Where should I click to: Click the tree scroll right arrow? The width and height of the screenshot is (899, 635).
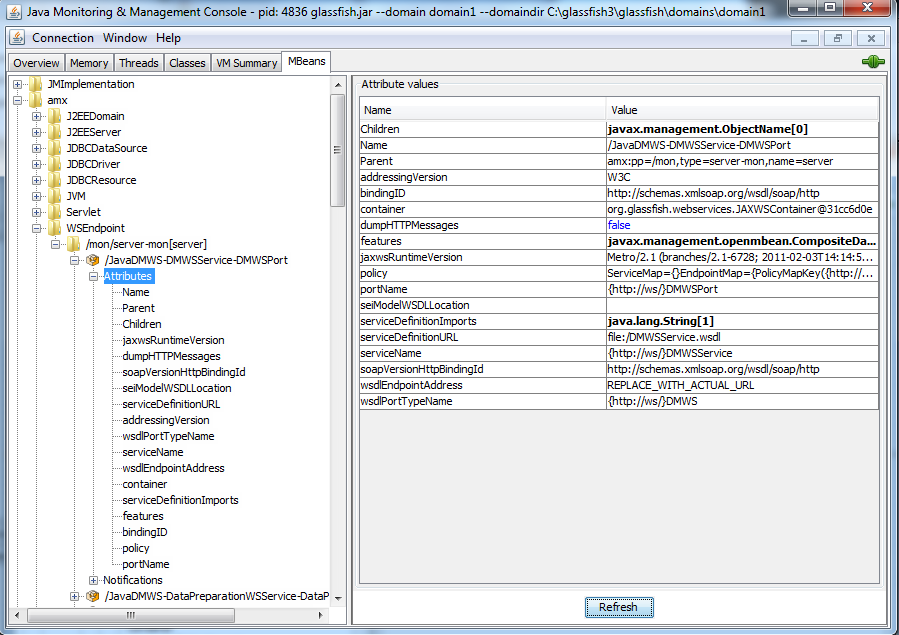[x=320, y=616]
